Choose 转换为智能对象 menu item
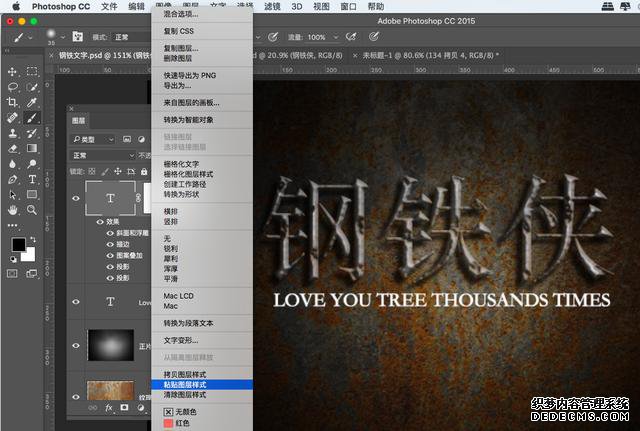Screen dimensions: 640x431 pos(202,120)
